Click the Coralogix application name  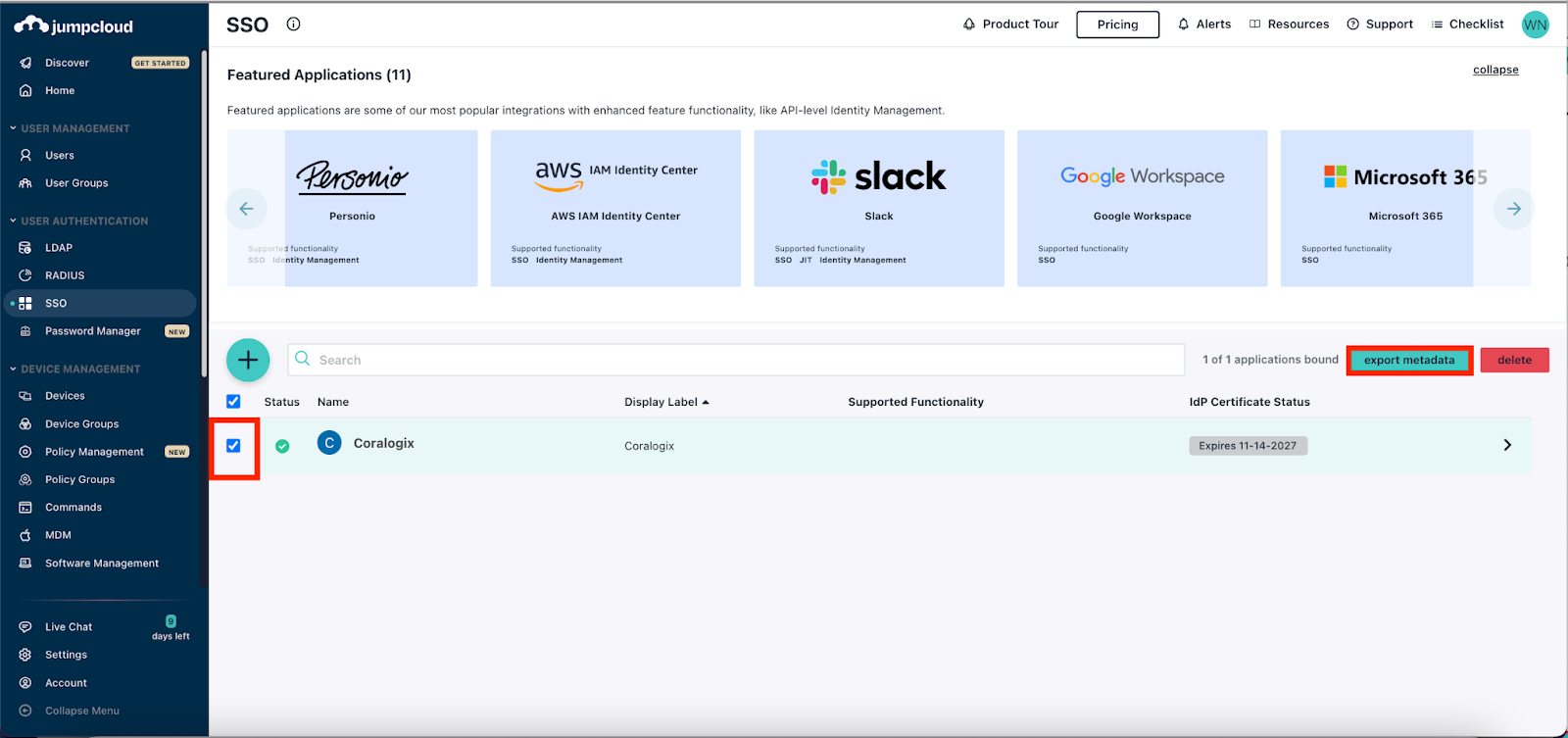pyautogui.click(x=384, y=443)
